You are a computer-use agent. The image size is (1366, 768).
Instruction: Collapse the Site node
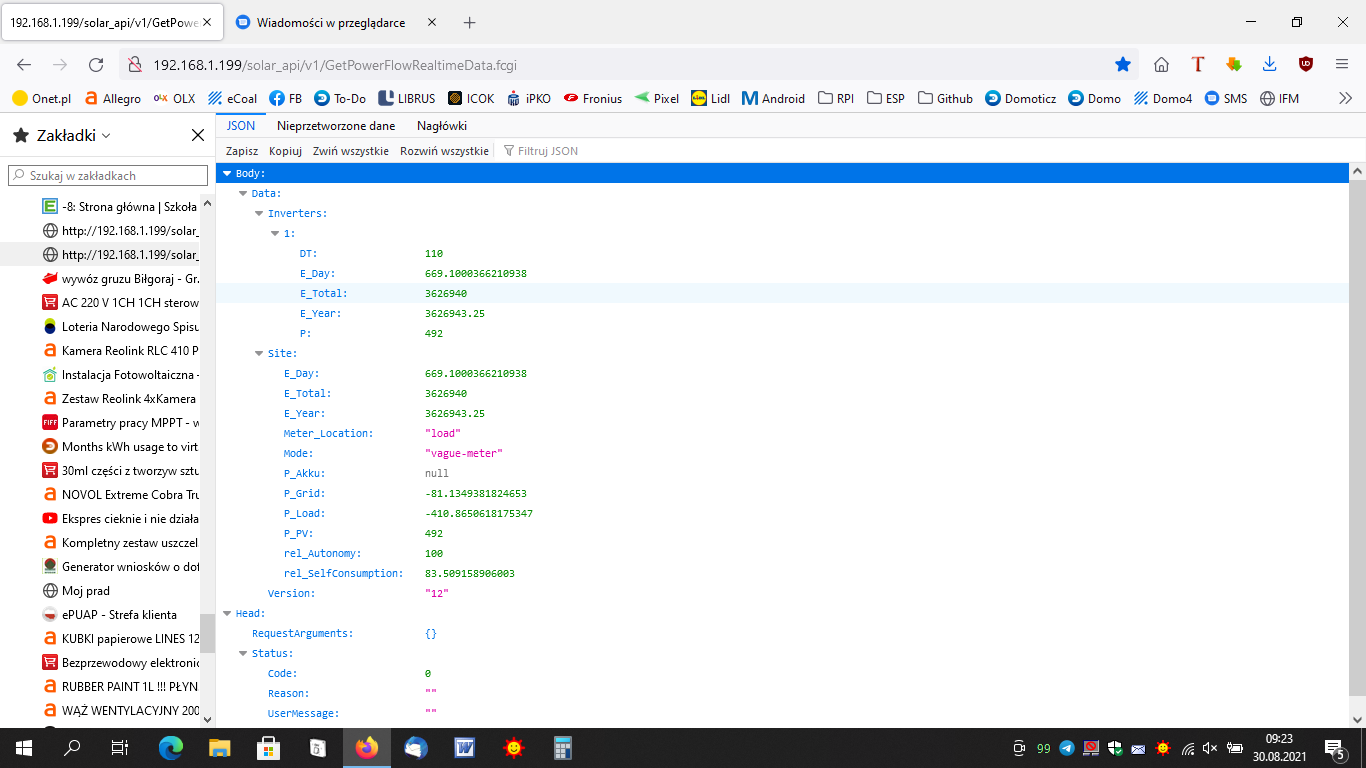(x=259, y=354)
